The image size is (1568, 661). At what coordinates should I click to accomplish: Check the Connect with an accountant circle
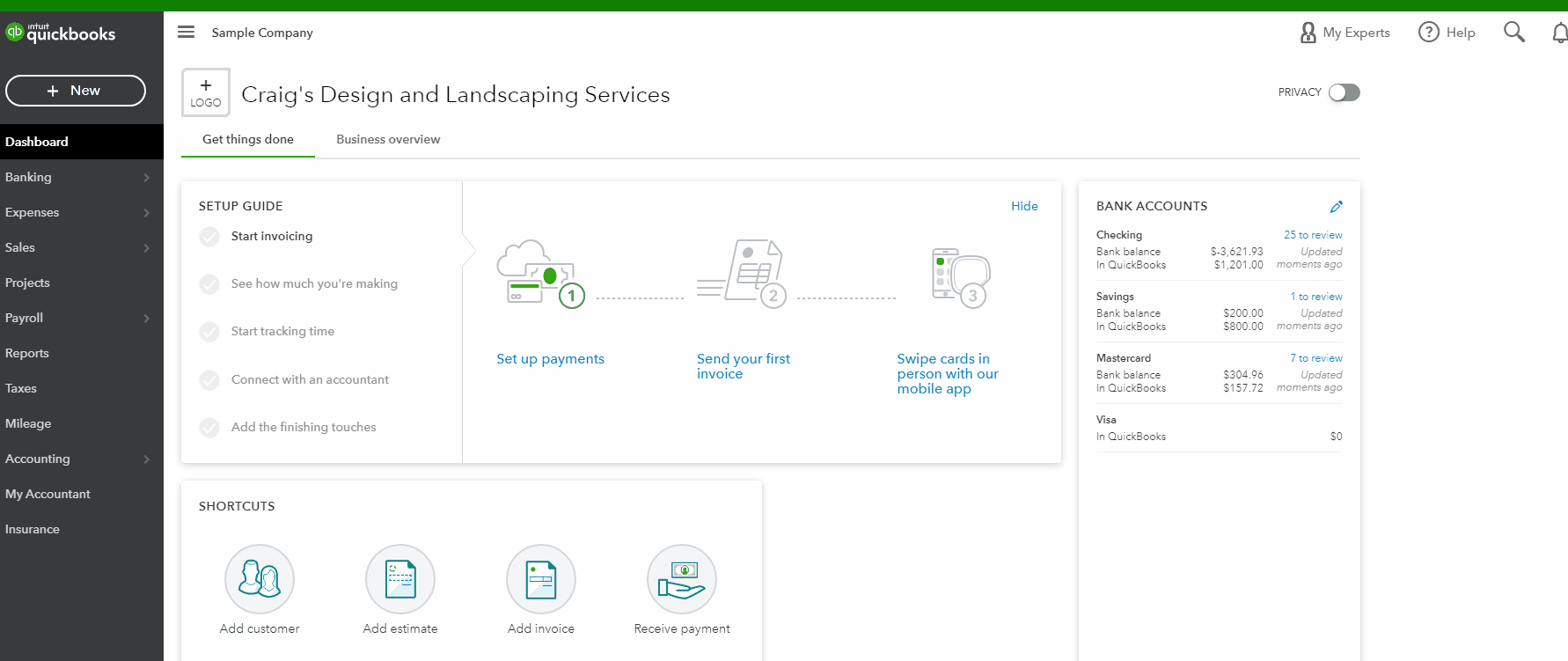[209, 380]
